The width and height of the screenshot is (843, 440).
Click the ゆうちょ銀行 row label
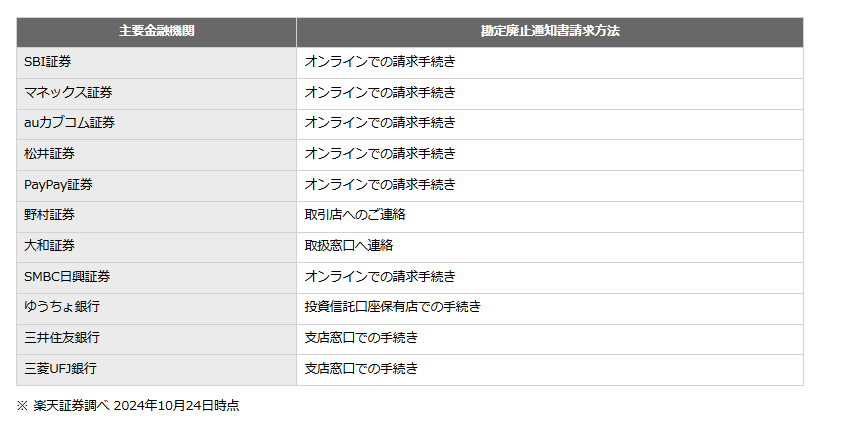62,307
